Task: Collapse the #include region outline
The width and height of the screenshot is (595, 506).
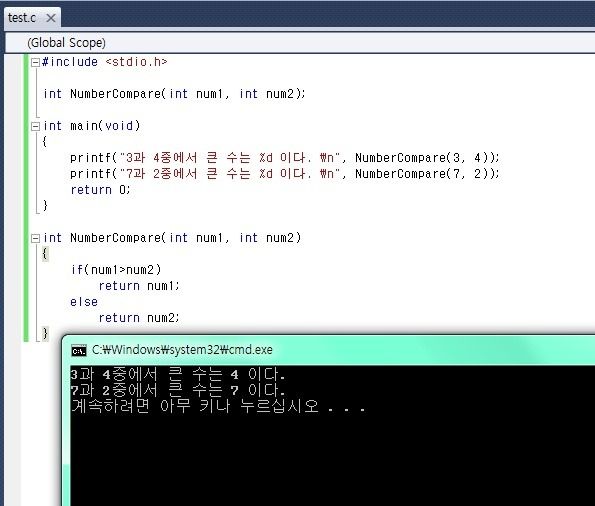Action: click(x=35, y=62)
